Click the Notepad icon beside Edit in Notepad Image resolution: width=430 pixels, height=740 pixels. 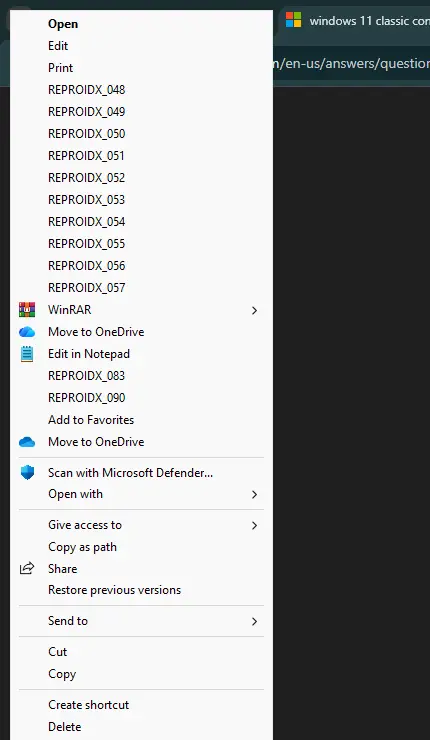[27, 354]
